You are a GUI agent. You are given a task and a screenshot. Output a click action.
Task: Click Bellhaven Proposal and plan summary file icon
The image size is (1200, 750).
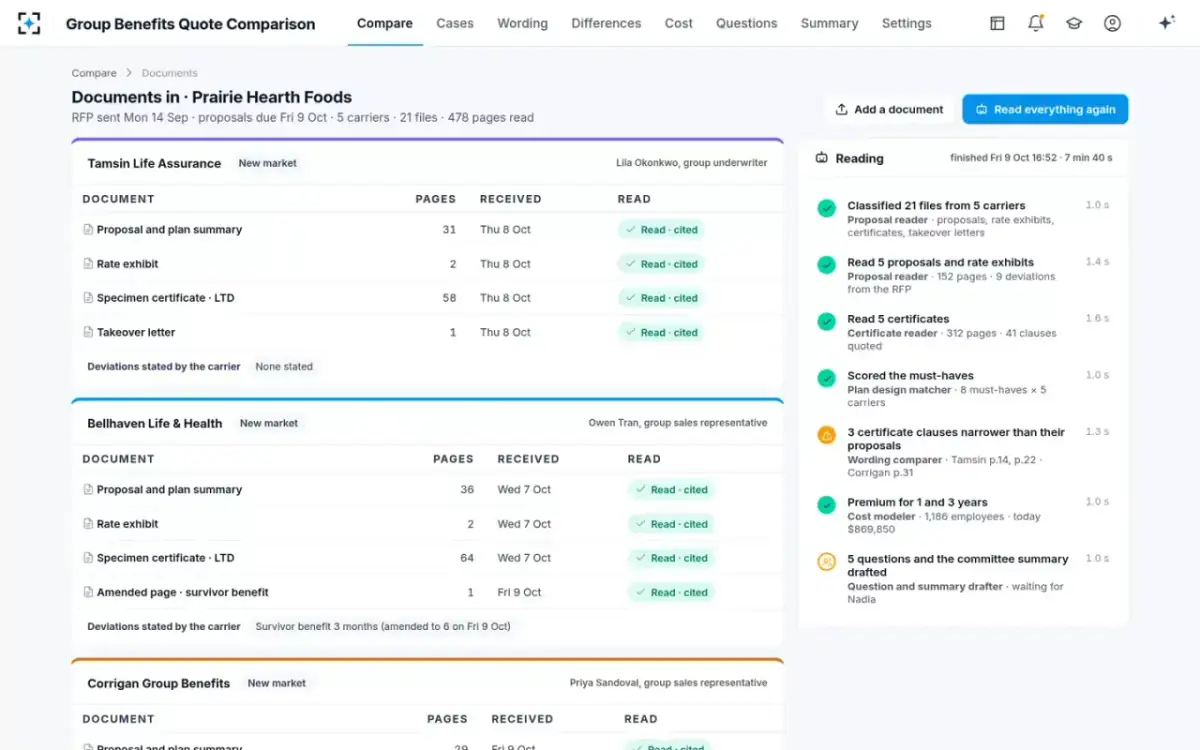88,490
